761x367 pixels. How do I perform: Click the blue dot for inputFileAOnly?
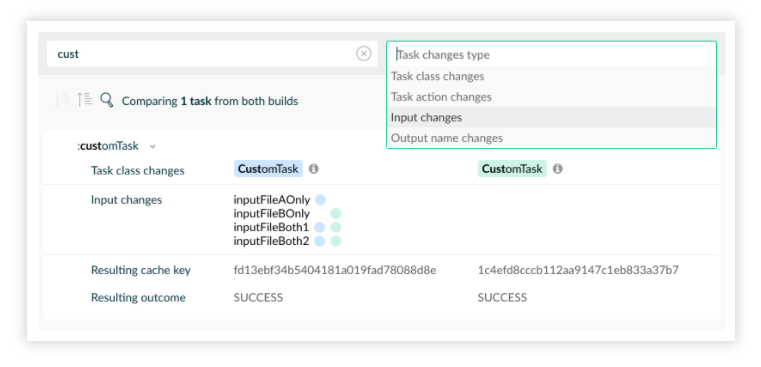pos(320,200)
